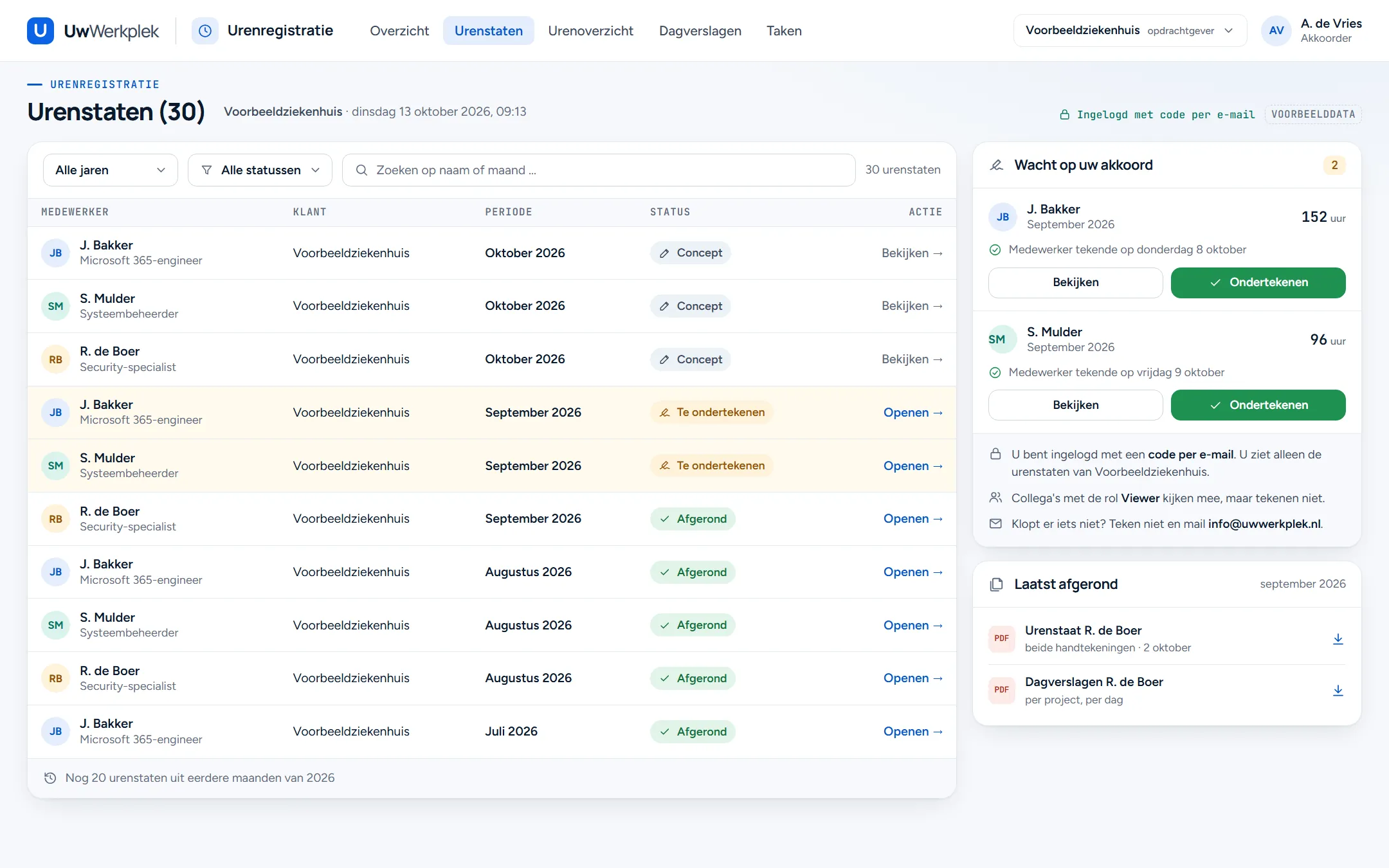Screen dimensions: 1389x868
Task: Open S. Mulder's Augustus 2026 urenstaat
Action: pos(912,626)
